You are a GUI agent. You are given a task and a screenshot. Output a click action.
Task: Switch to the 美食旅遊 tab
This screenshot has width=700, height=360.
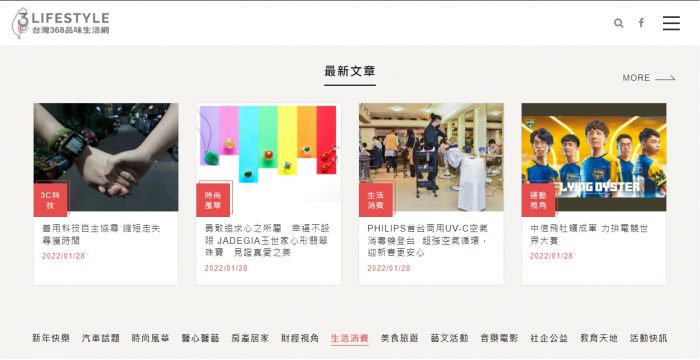pos(400,338)
